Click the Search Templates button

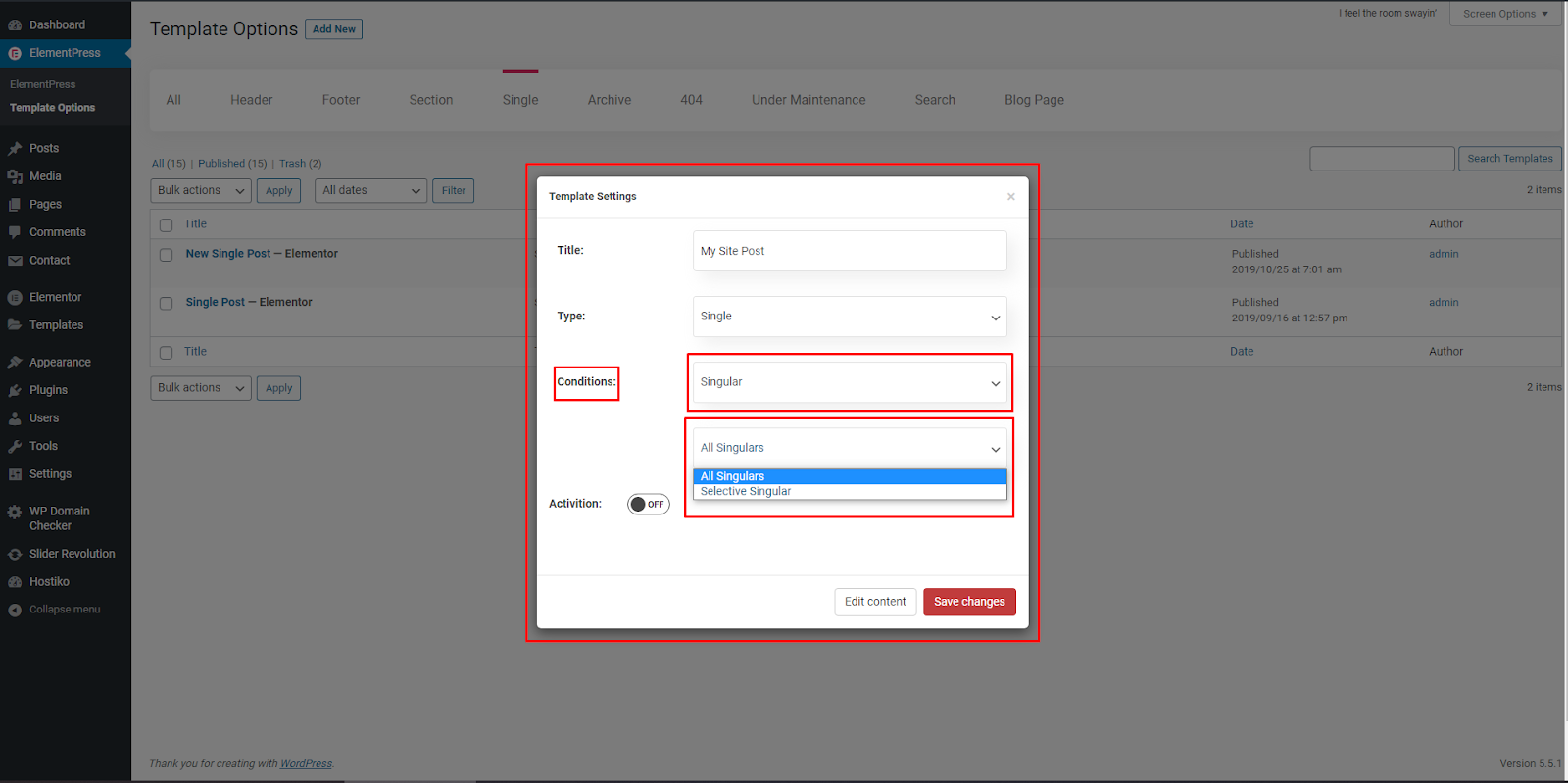[x=1510, y=159]
